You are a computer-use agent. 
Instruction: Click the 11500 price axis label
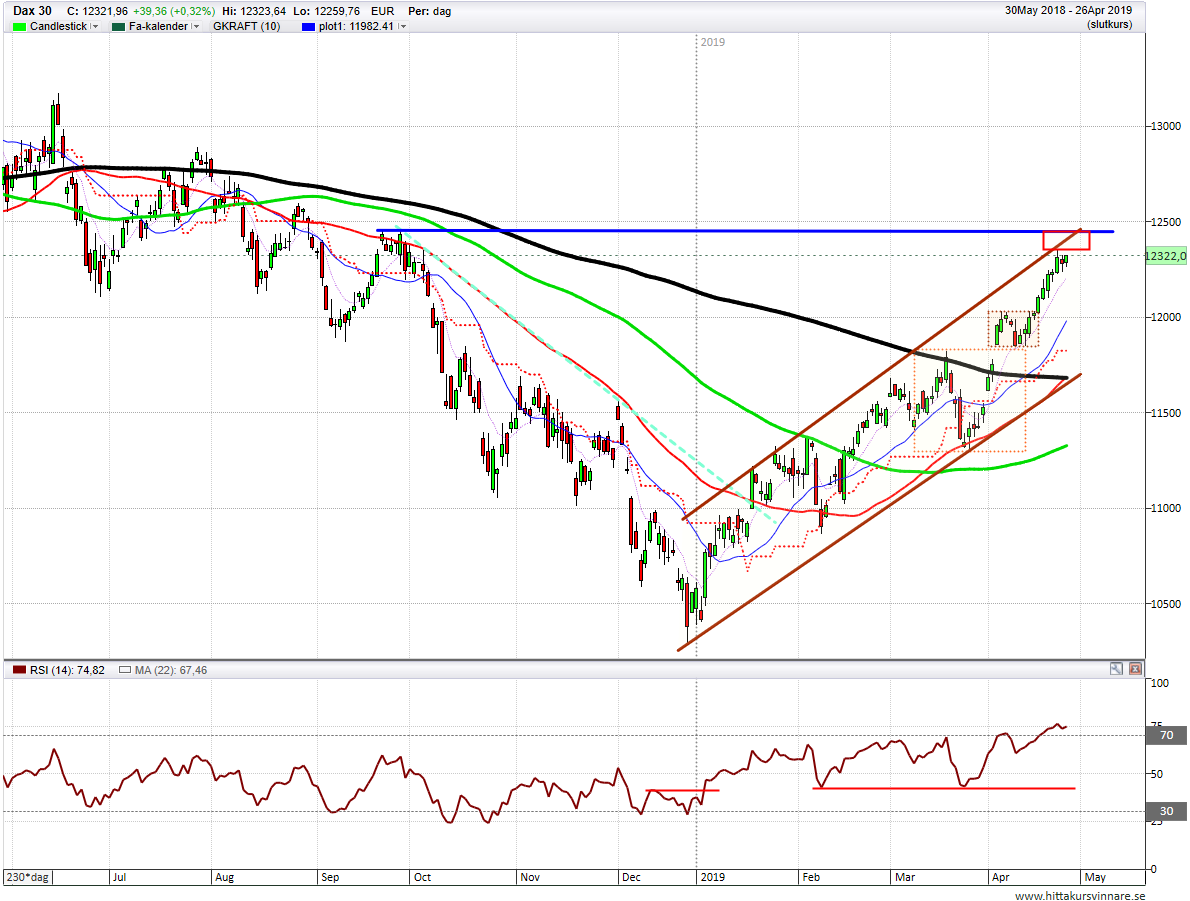click(1166, 413)
